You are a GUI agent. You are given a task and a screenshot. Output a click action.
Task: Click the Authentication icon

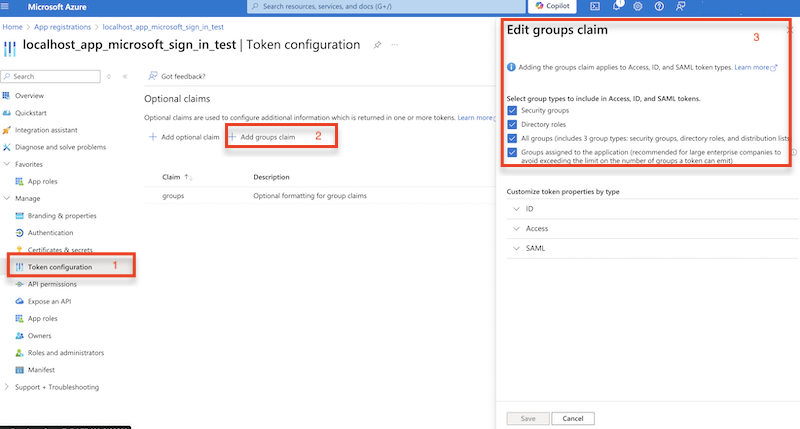click(19, 233)
